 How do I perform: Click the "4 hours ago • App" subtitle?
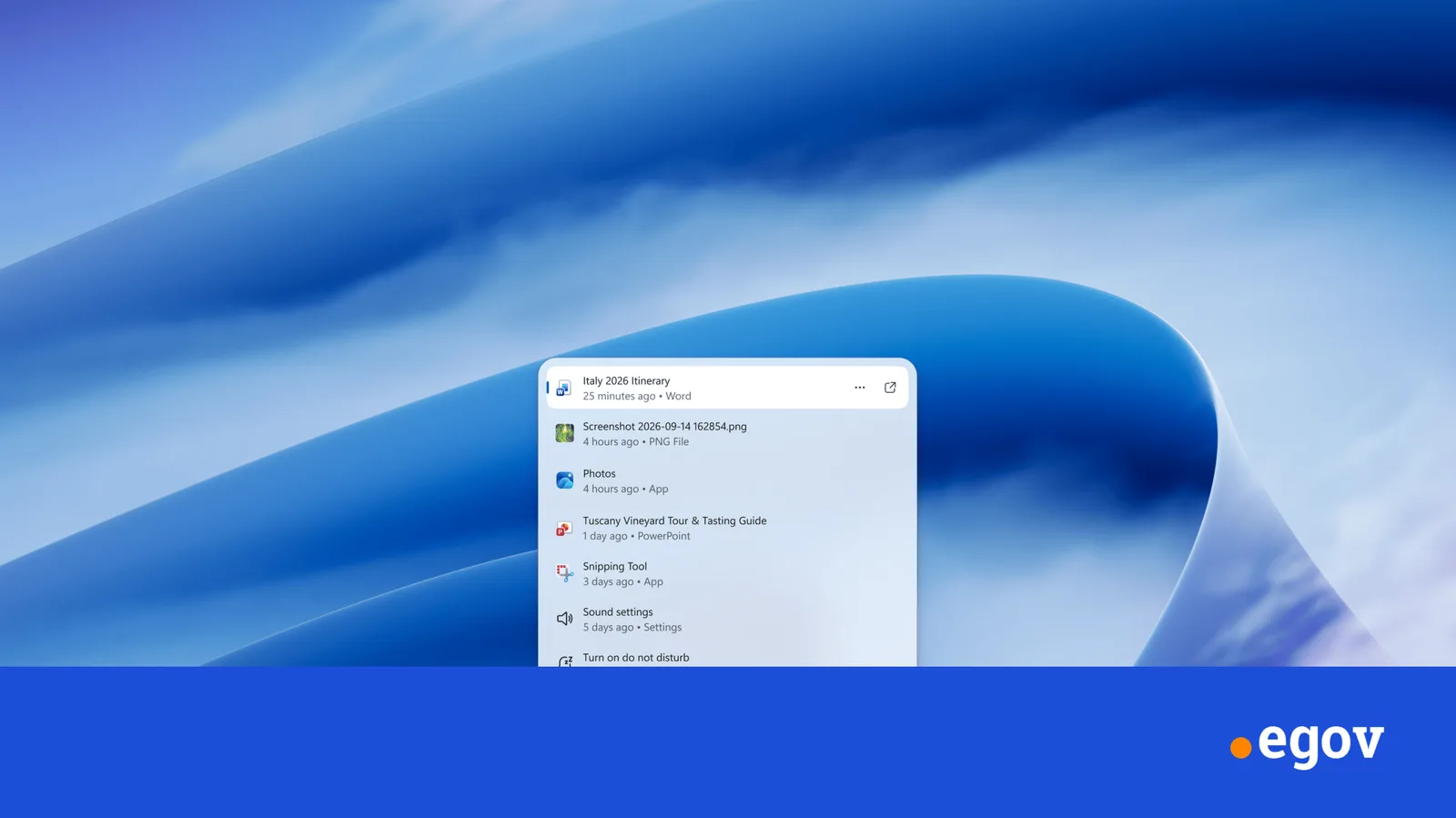click(625, 489)
